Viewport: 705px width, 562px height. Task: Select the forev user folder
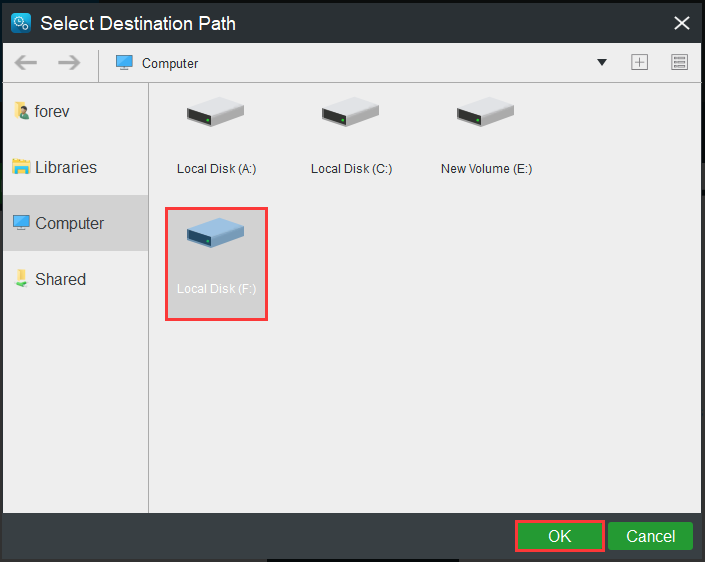[76, 111]
